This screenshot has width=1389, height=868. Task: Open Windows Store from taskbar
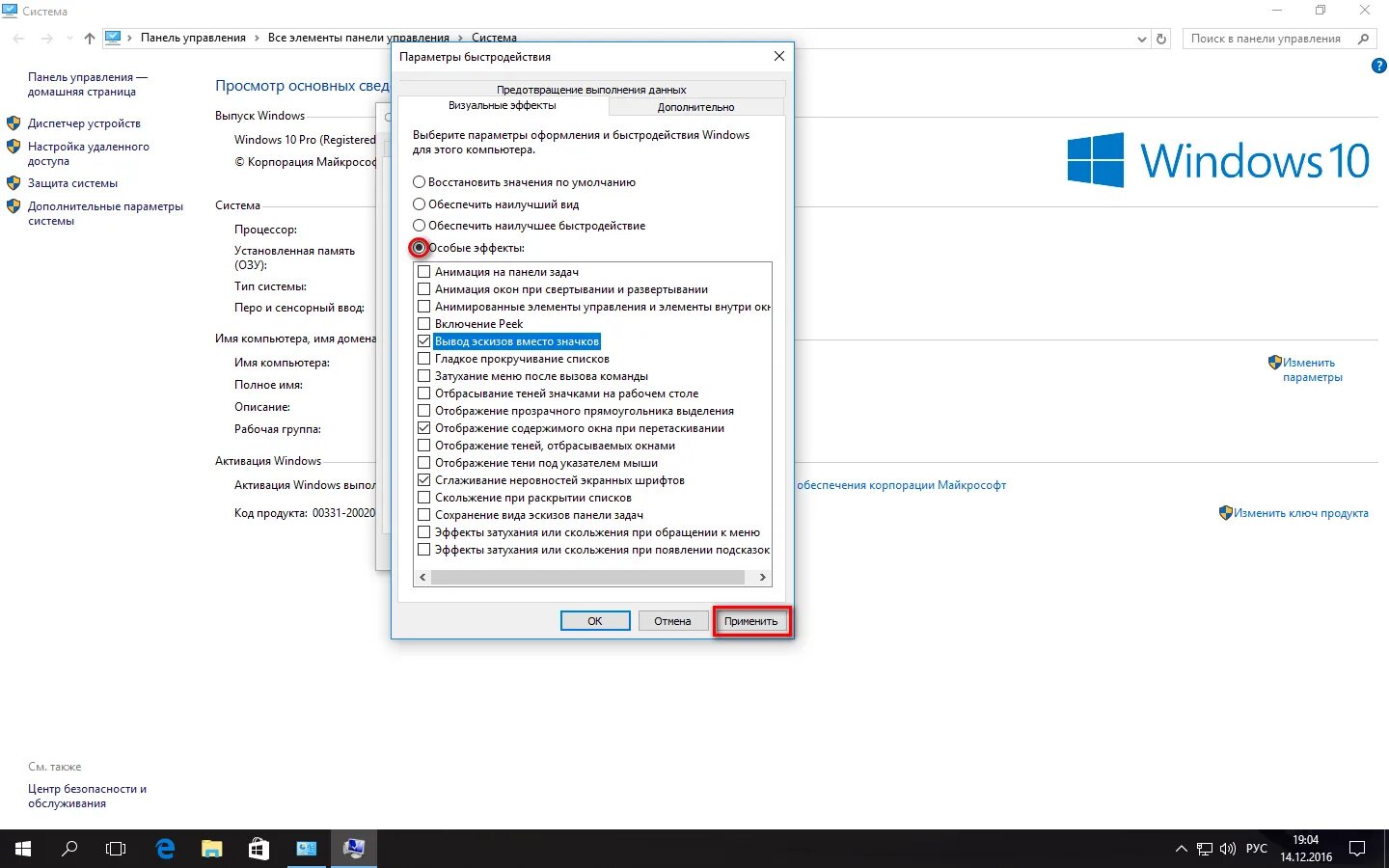259,849
